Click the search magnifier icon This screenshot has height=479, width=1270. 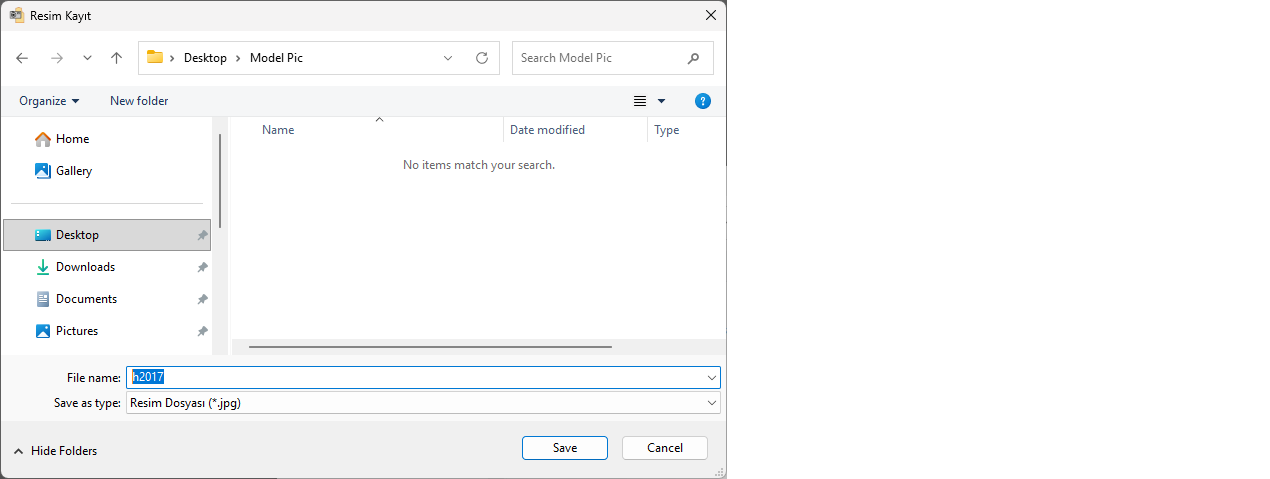pyautogui.click(x=693, y=58)
